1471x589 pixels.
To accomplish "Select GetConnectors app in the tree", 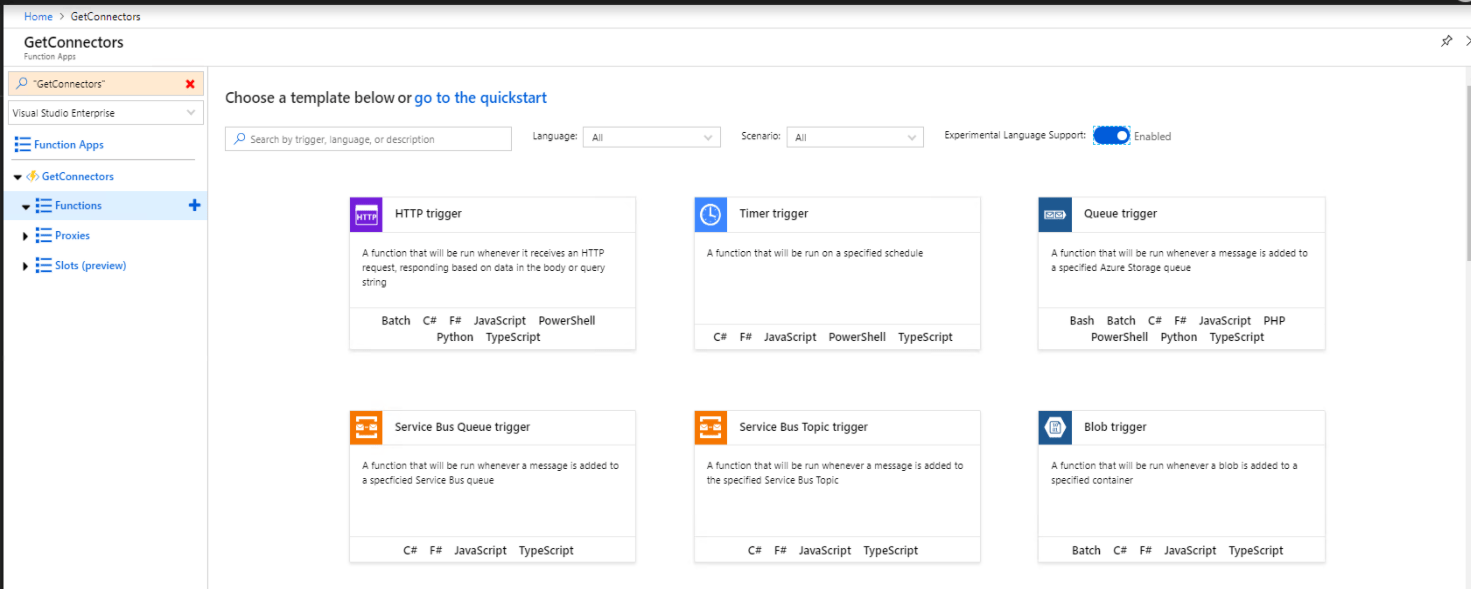I will click(x=78, y=176).
